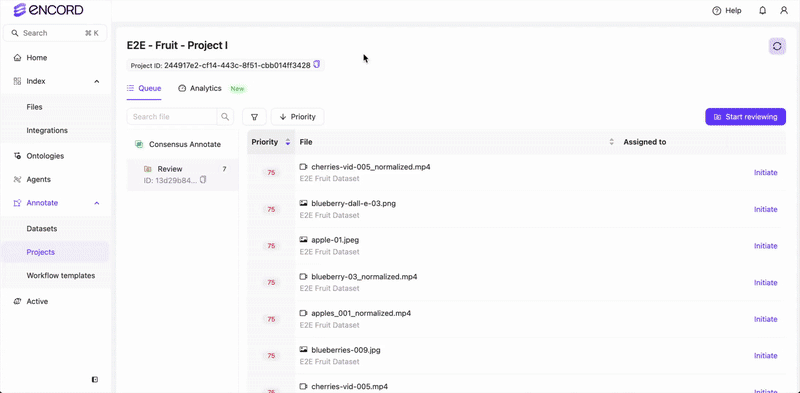Open the Help menu icon
The height and width of the screenshot is (393, 800).
716,10
